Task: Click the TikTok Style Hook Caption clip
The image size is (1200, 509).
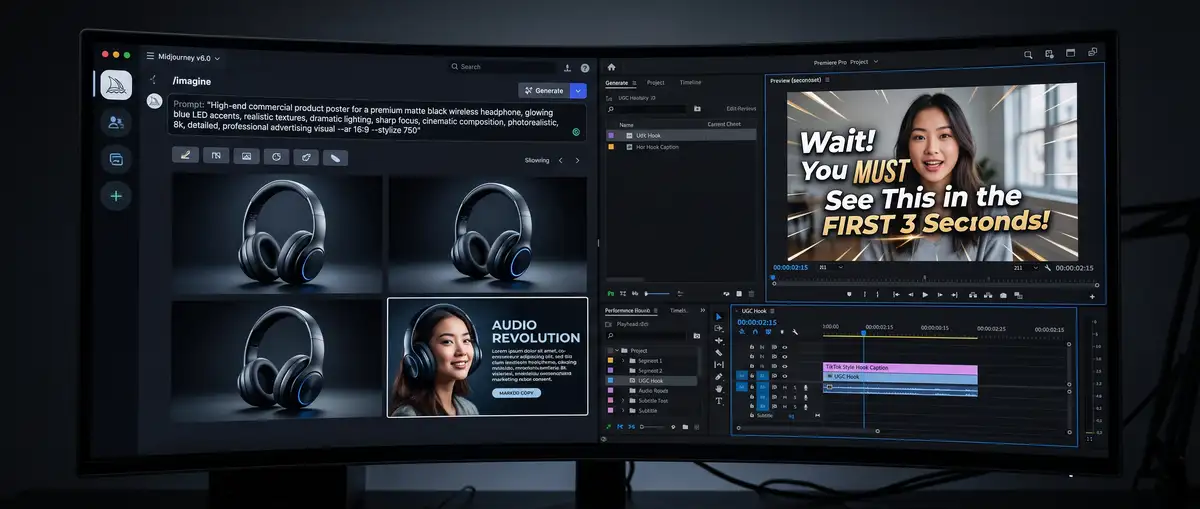Action: [x=900, y=368]
